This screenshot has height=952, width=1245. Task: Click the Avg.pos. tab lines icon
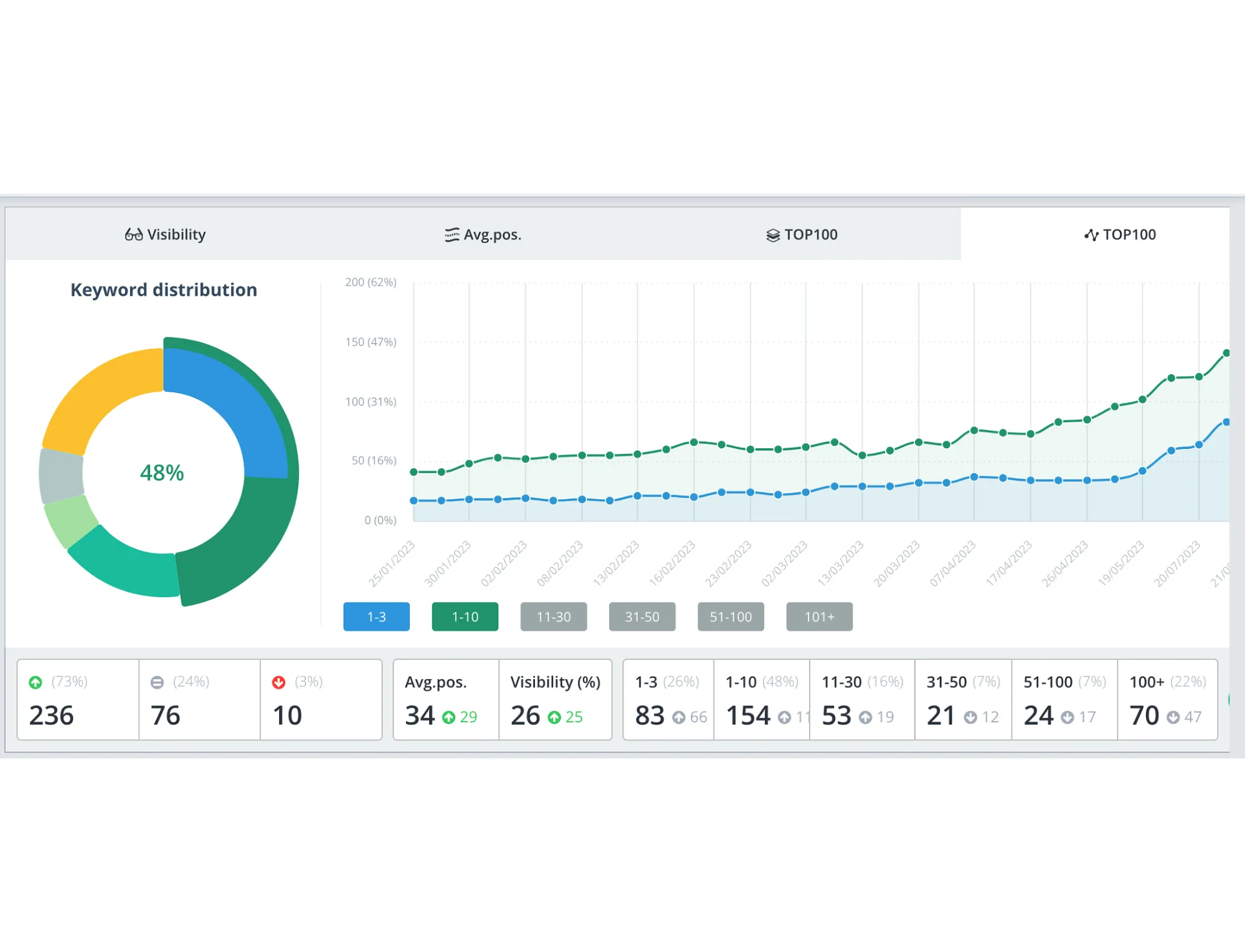[452, 235]
